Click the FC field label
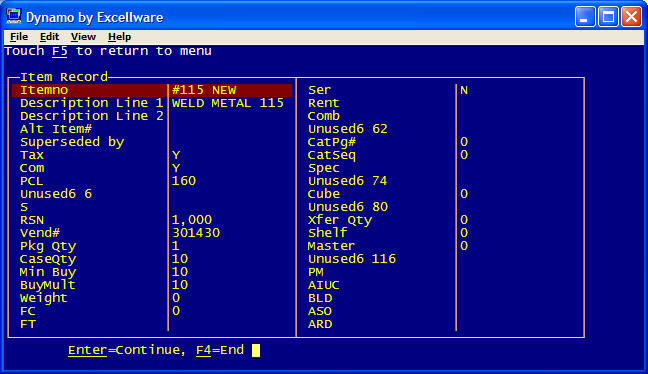Screen dimensions: 648x374 28,311
